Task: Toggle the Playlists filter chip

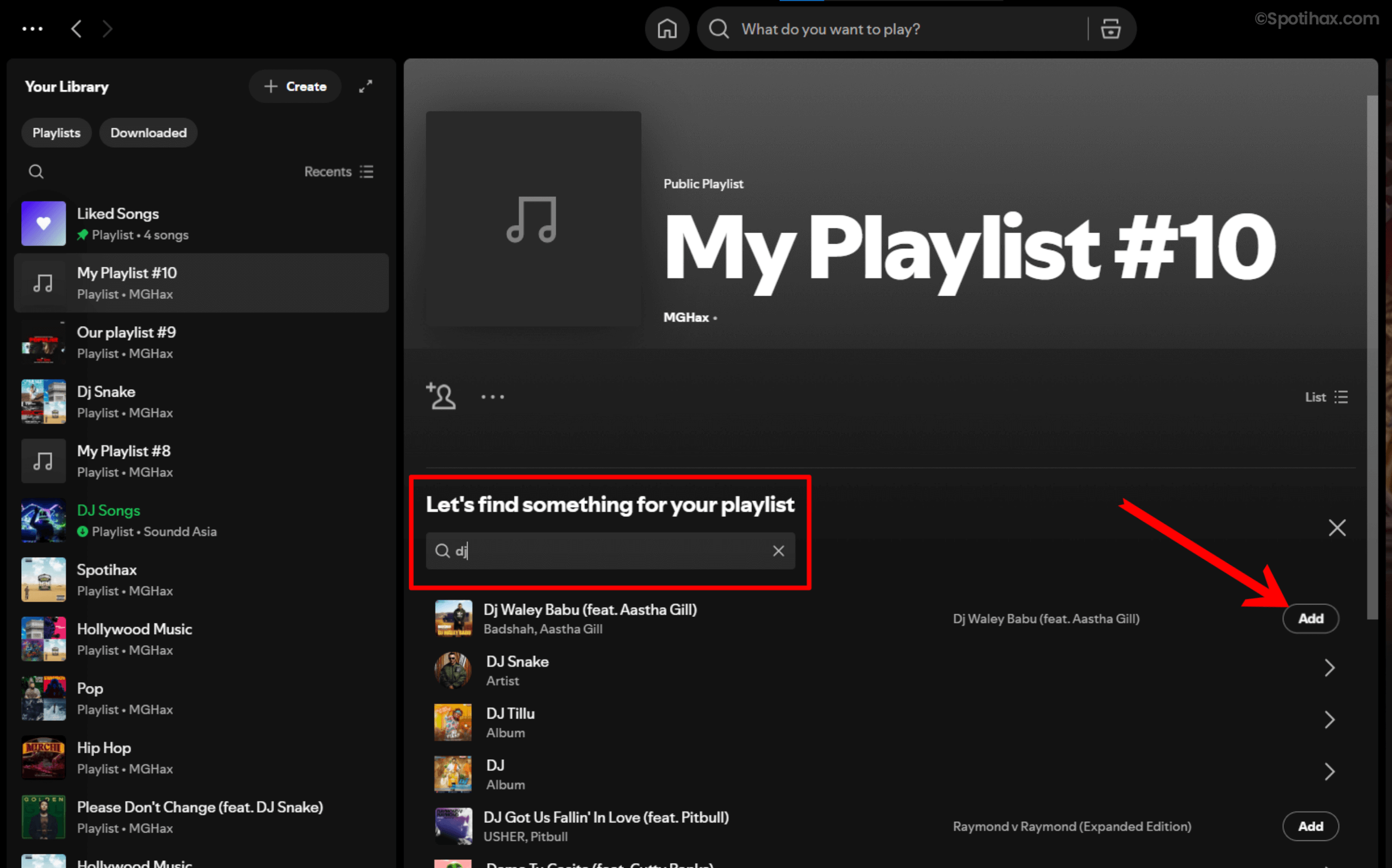Action: click(56, 133)
